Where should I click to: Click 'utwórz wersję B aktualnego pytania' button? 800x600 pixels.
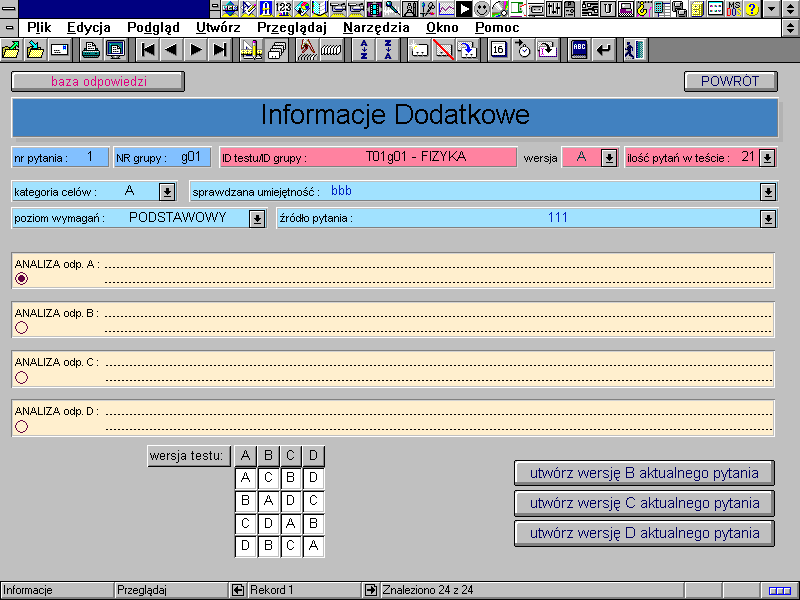(x=644, y=473)
